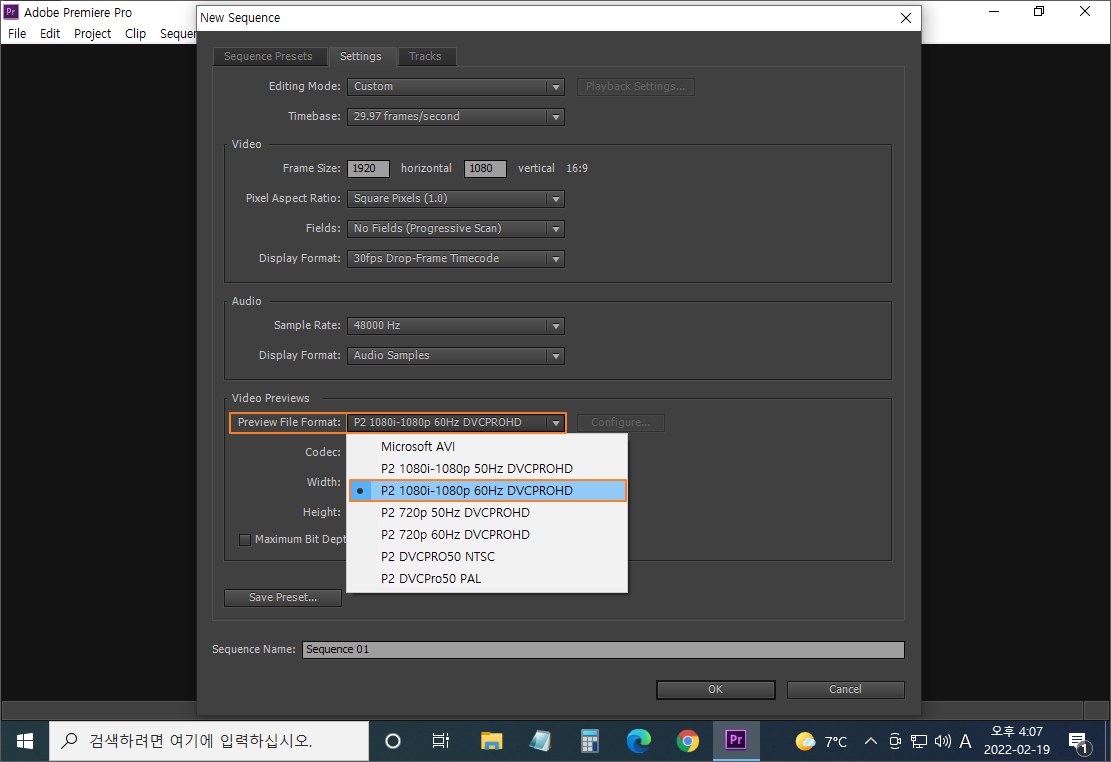Enable the Maximum Bit Depth checkbox
1111x762 pixels.
pos(245,540)
